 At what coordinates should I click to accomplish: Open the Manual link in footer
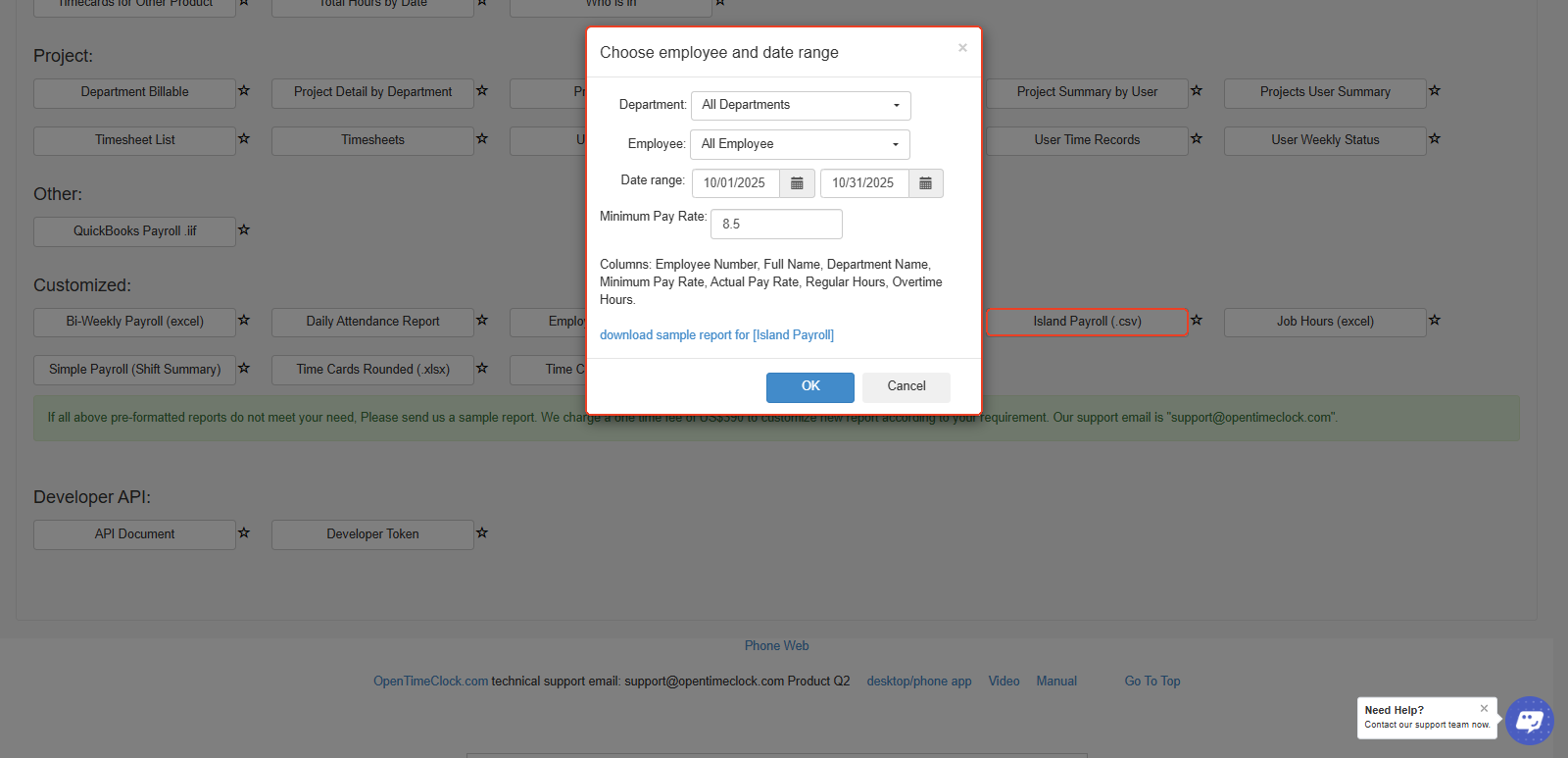click(1056, 682)
